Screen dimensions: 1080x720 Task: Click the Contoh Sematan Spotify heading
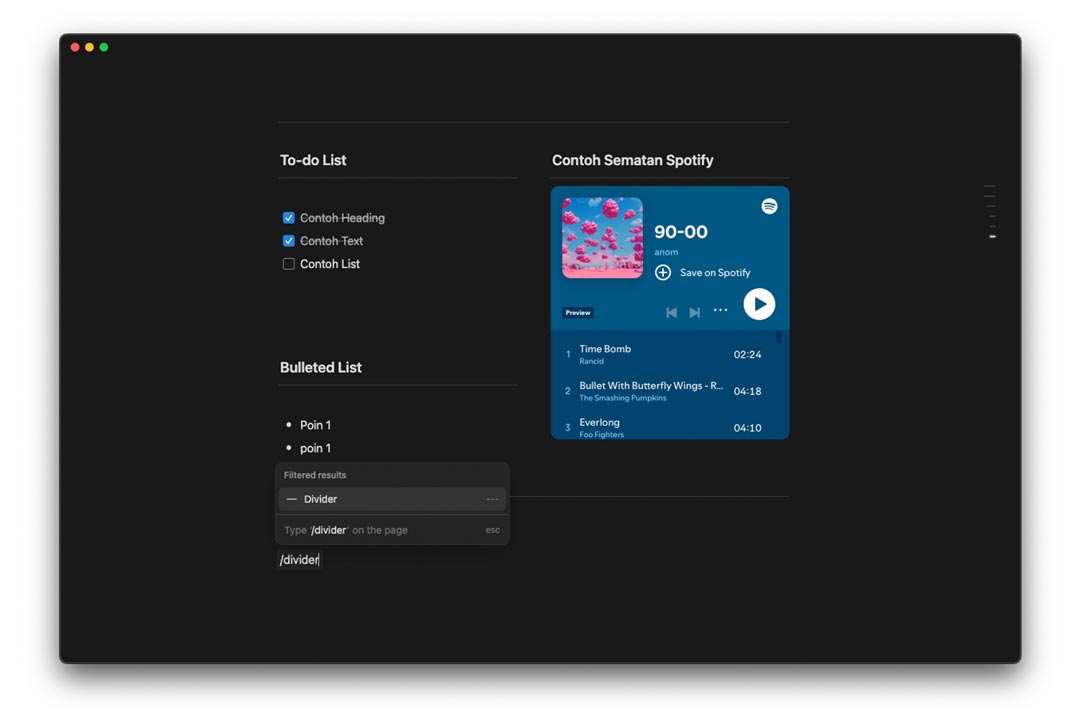coord(632,160)
